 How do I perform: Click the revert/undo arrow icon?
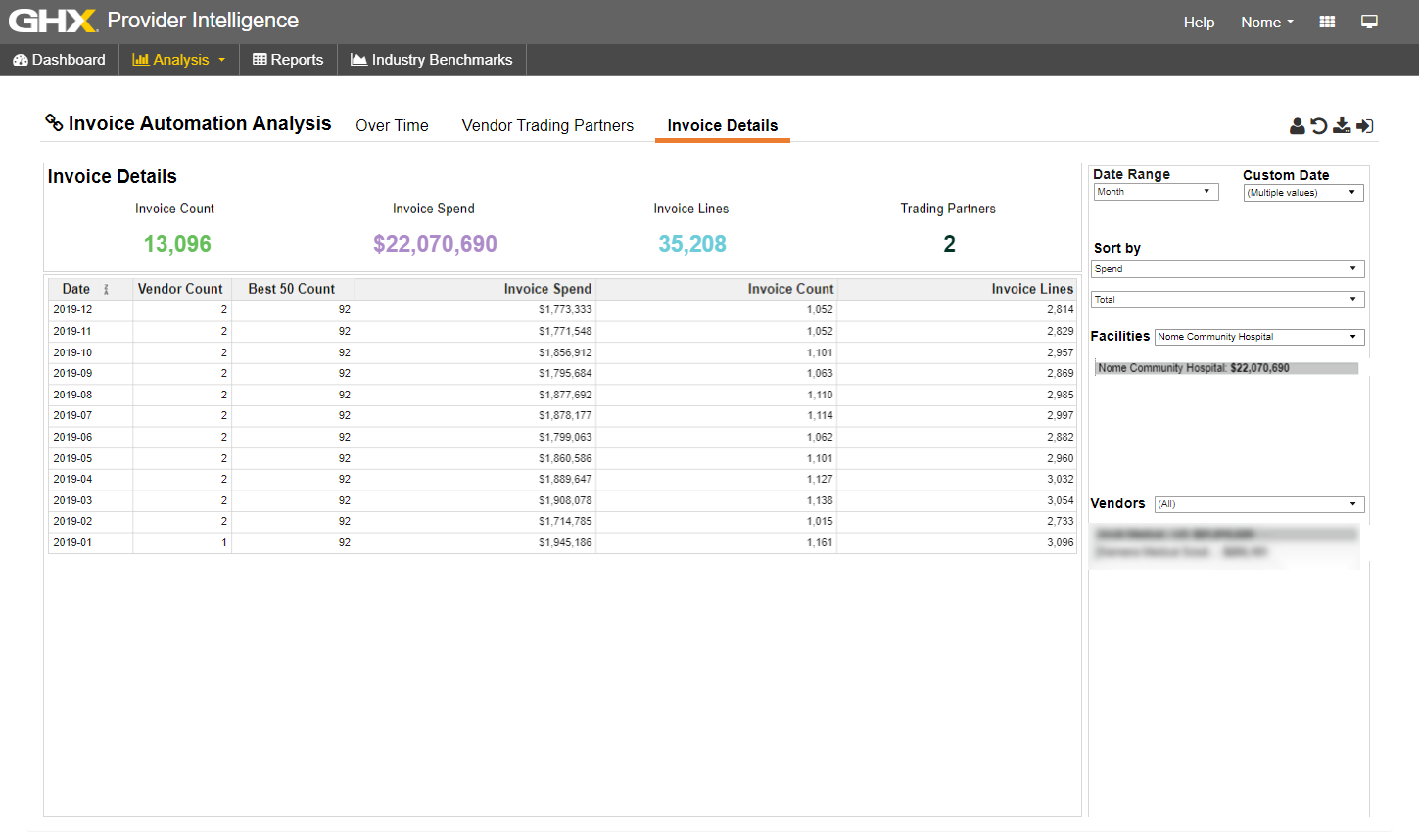[1319, 126]
